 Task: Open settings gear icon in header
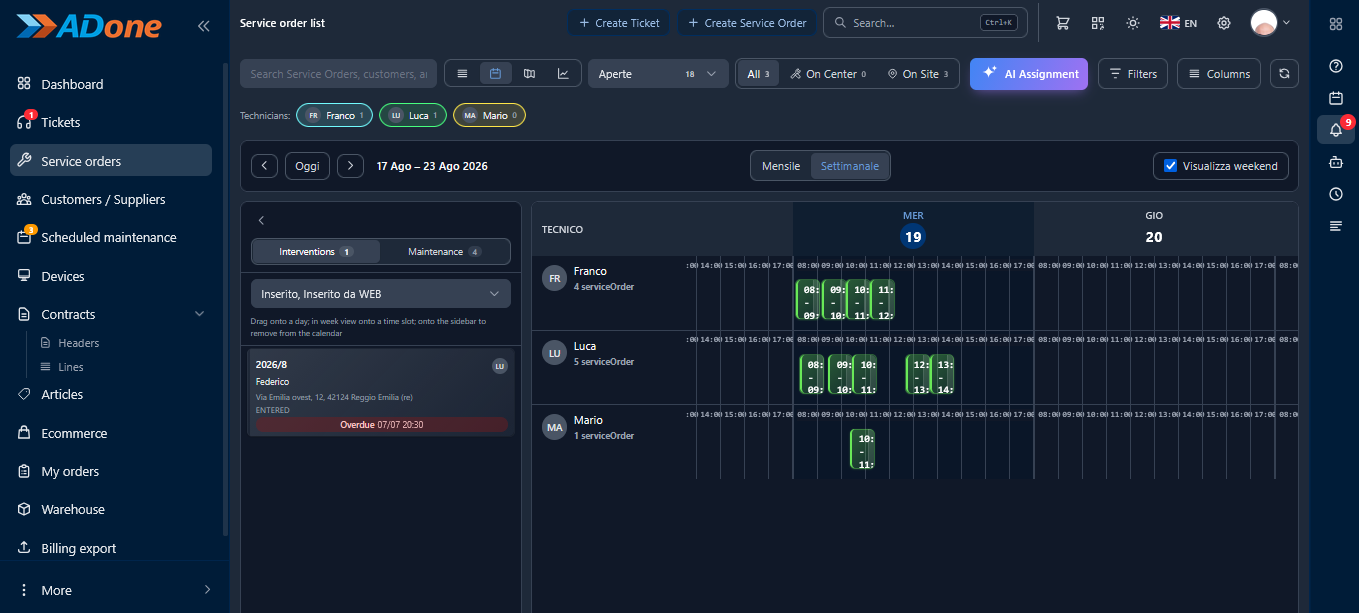tap(1223, 23)
